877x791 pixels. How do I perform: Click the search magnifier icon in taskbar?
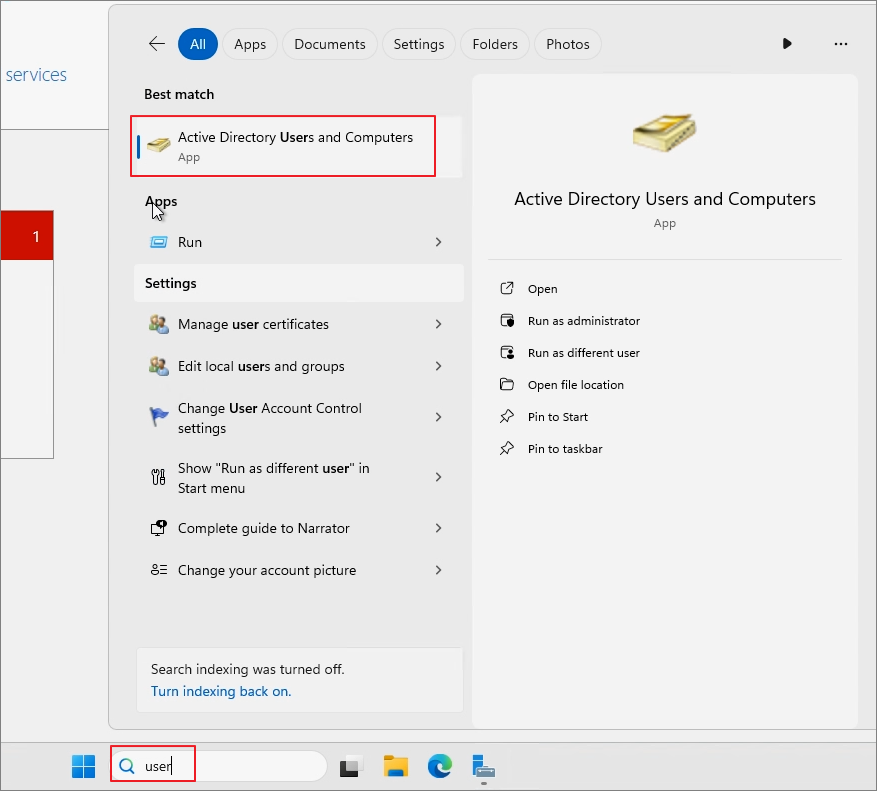pos(127,766)
